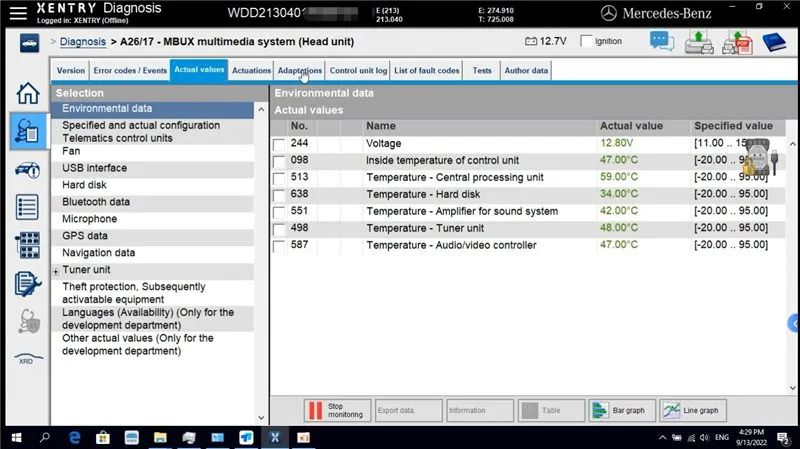Open the List of fault codes tab
The width and height of the screenshot is (800, 449).
point(427,70)
